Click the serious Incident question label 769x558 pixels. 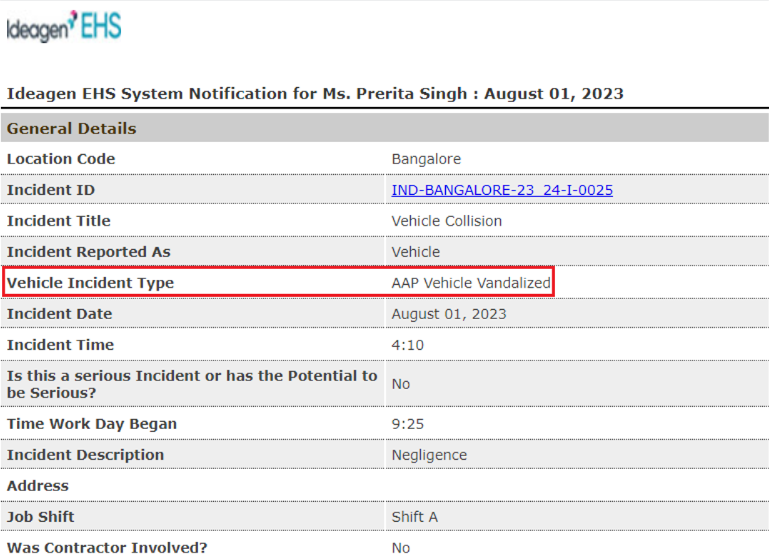click(x=192, y=384)
